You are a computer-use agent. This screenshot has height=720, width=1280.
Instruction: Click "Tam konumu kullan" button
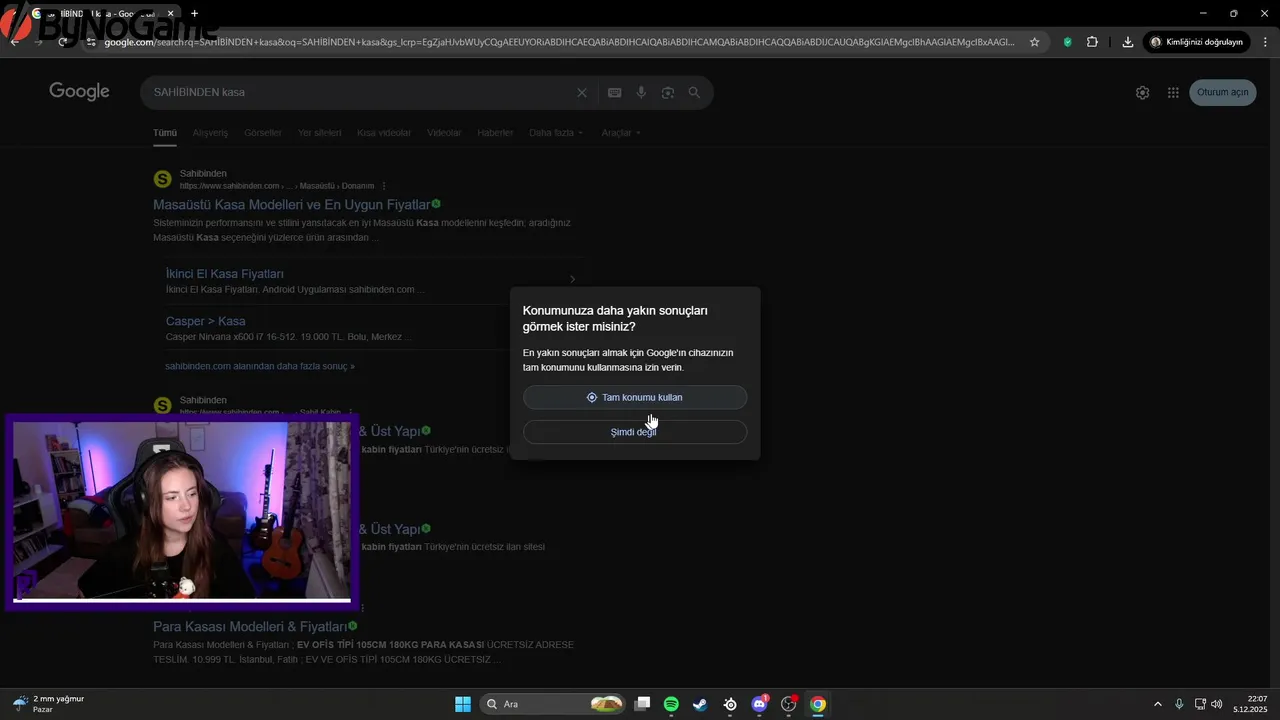coord(635,397)
